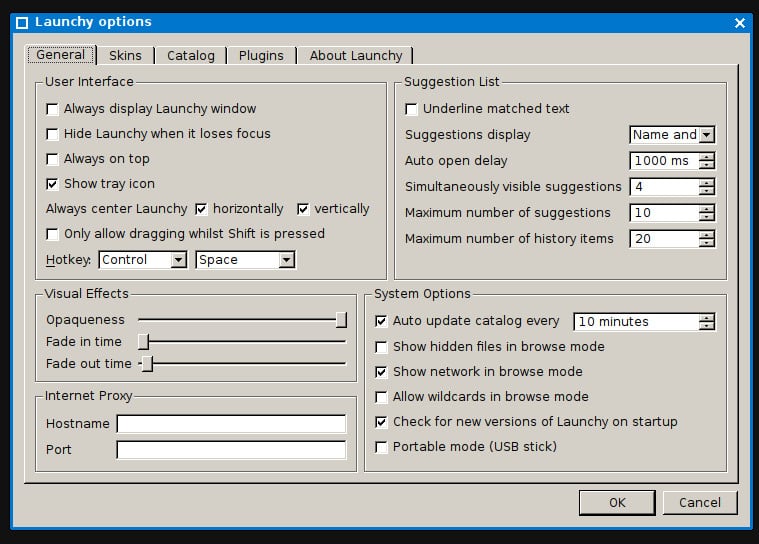
Task: Click the Opaqueness slider handle
Action: (341, 320)
